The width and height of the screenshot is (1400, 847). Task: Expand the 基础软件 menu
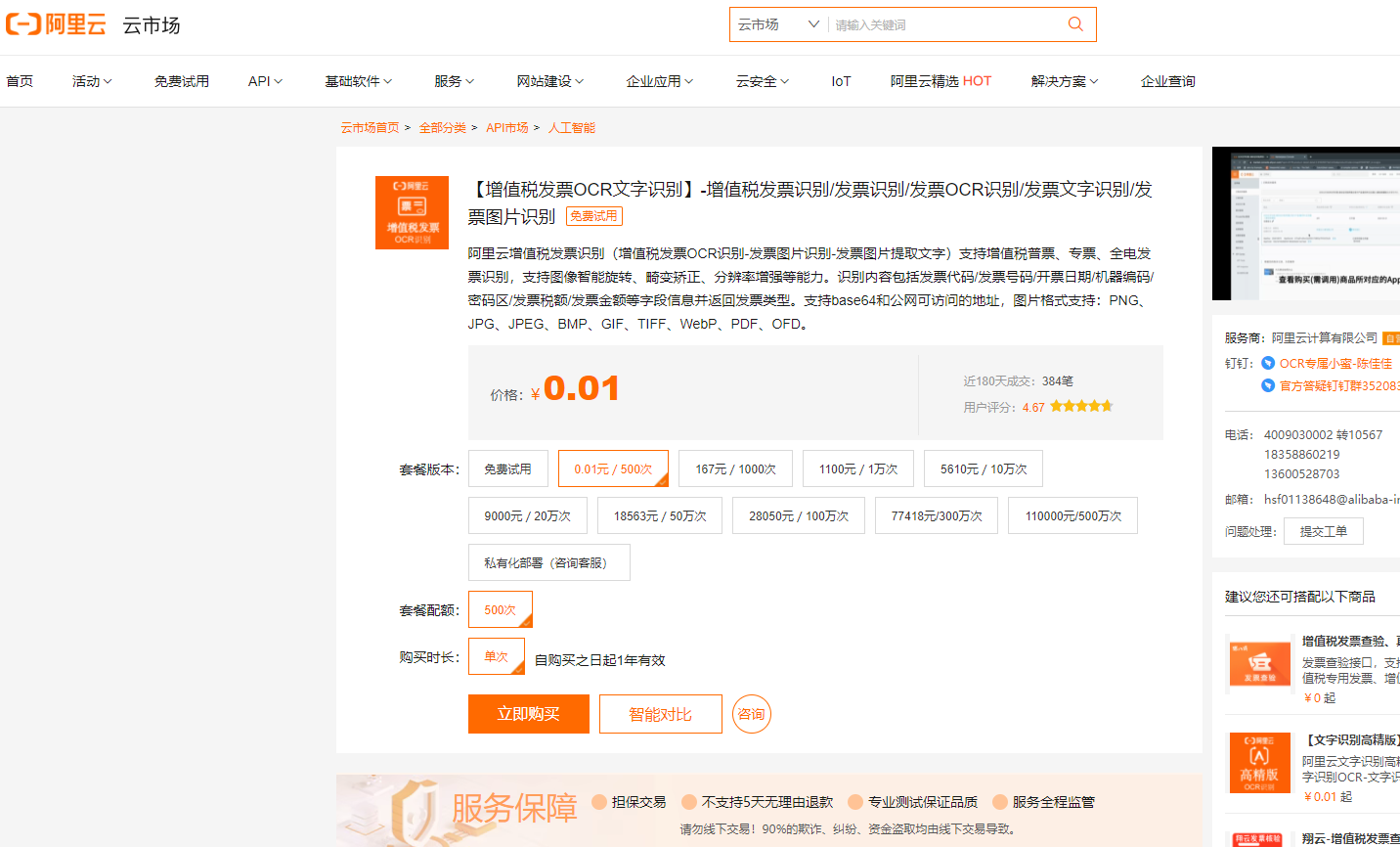coord(359,81)
